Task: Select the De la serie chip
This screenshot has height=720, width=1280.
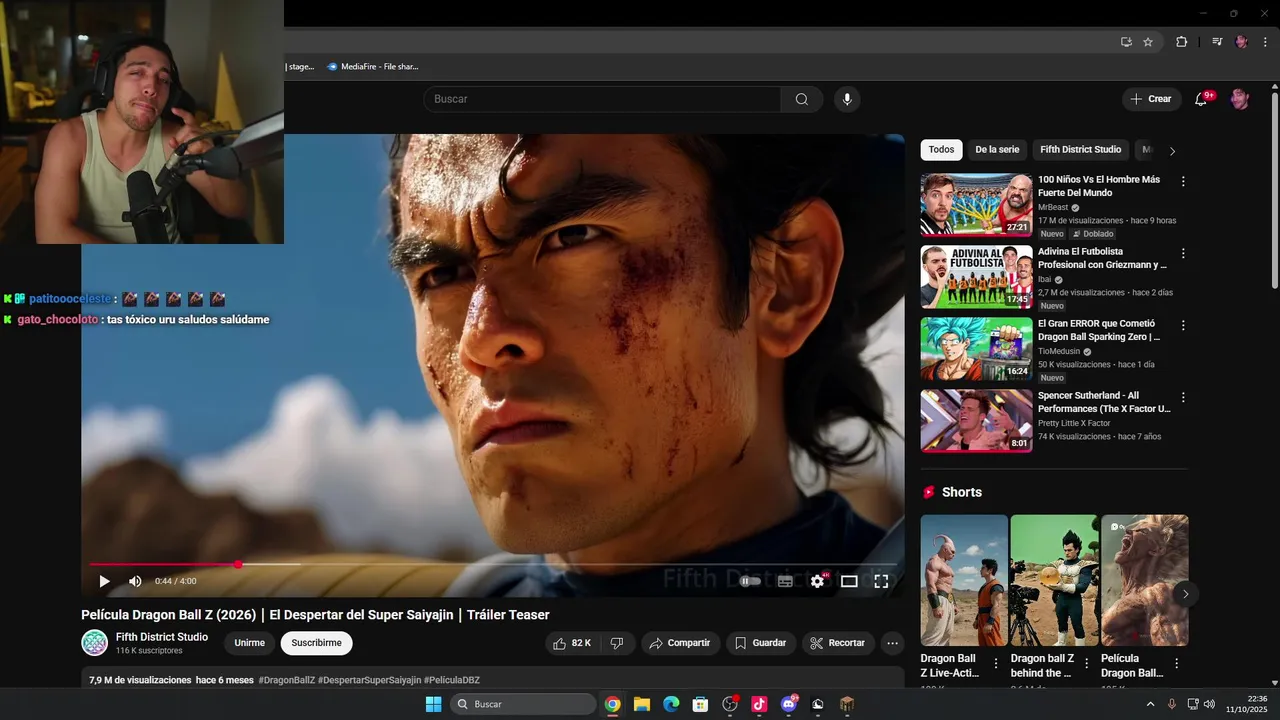Action: coord(997,150)
